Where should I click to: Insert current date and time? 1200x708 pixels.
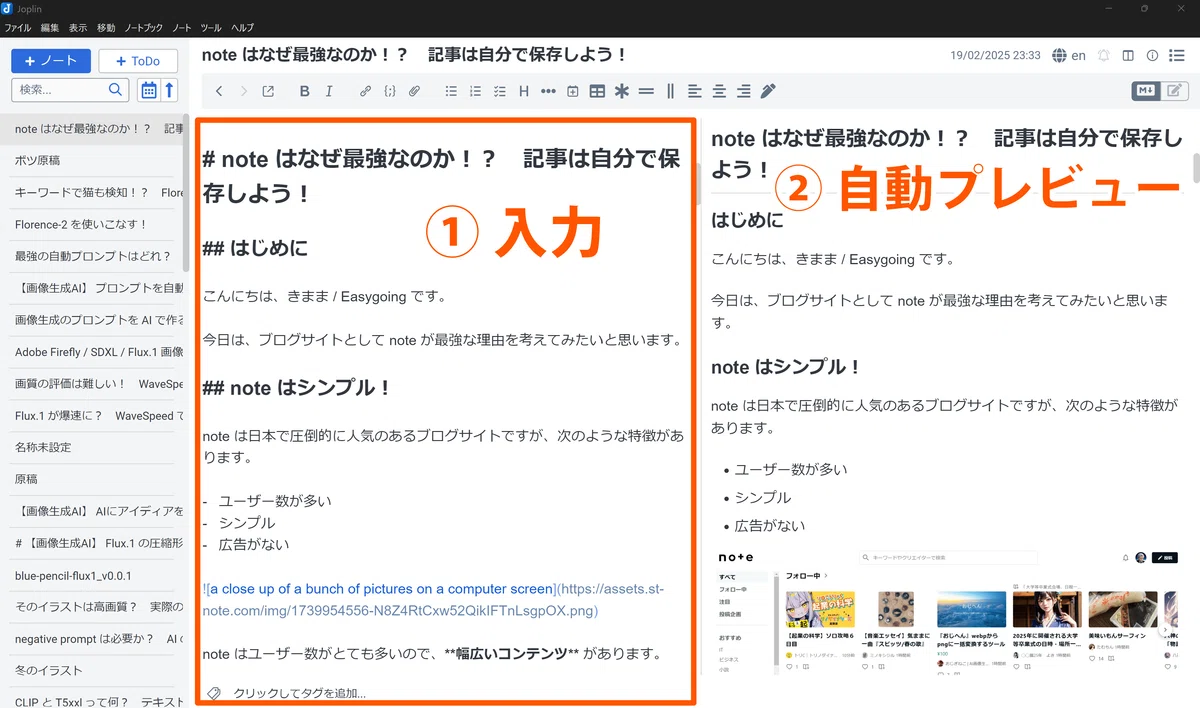click(x=573, y=91)
